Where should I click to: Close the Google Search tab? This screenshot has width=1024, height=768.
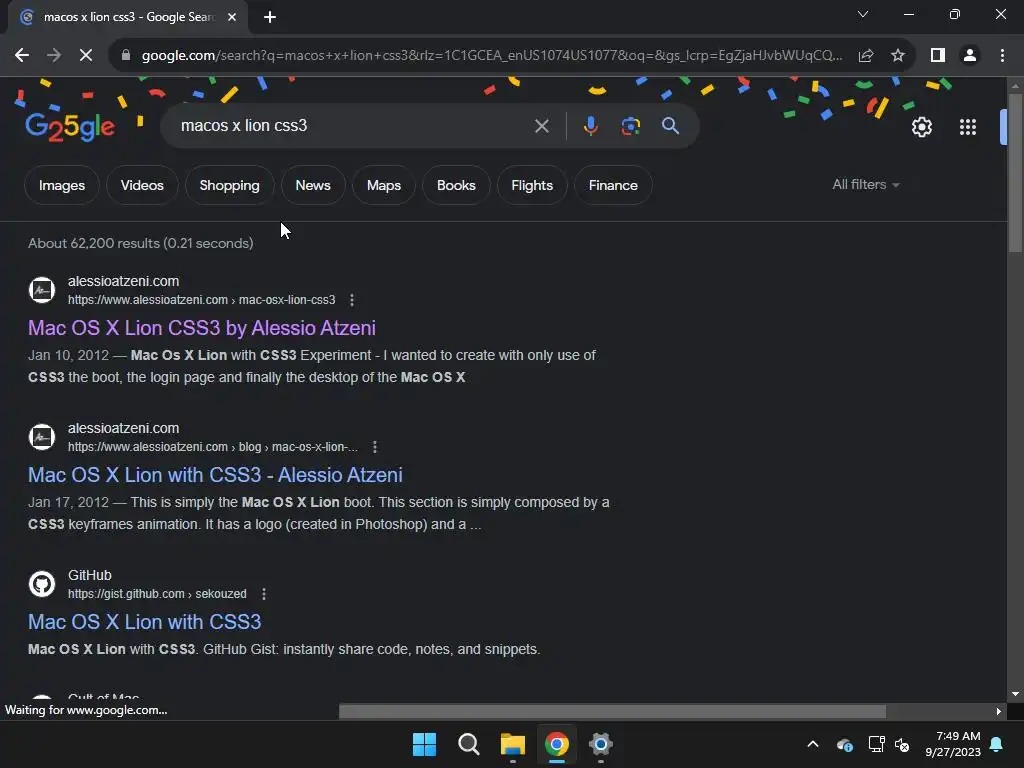[232, 17]
